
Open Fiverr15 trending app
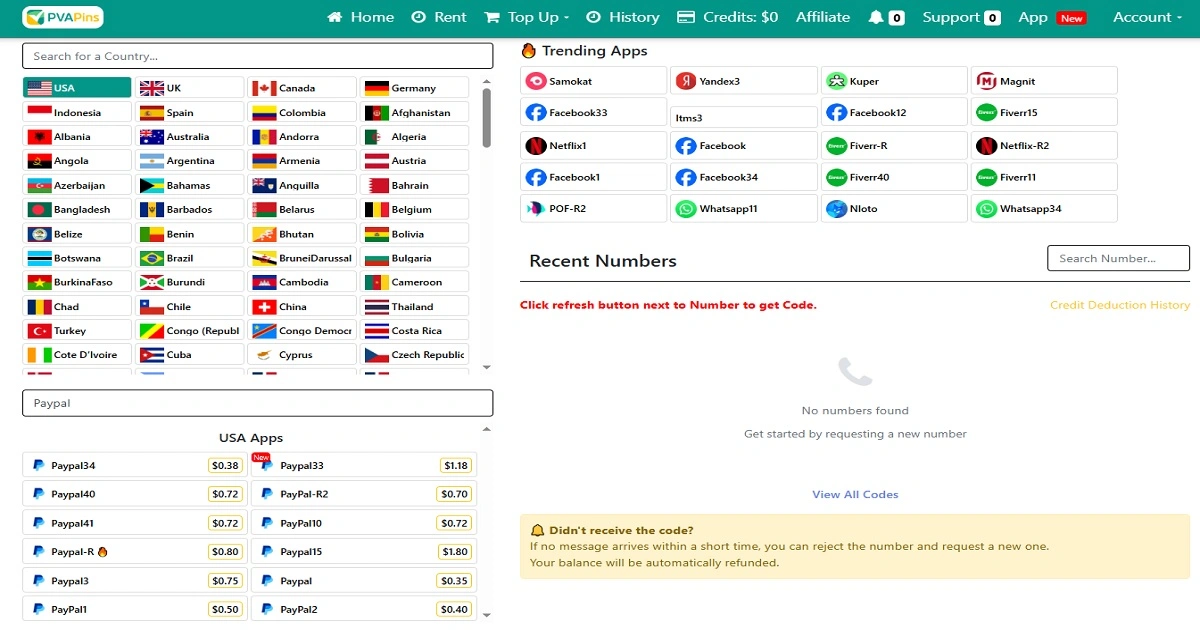1044,112
